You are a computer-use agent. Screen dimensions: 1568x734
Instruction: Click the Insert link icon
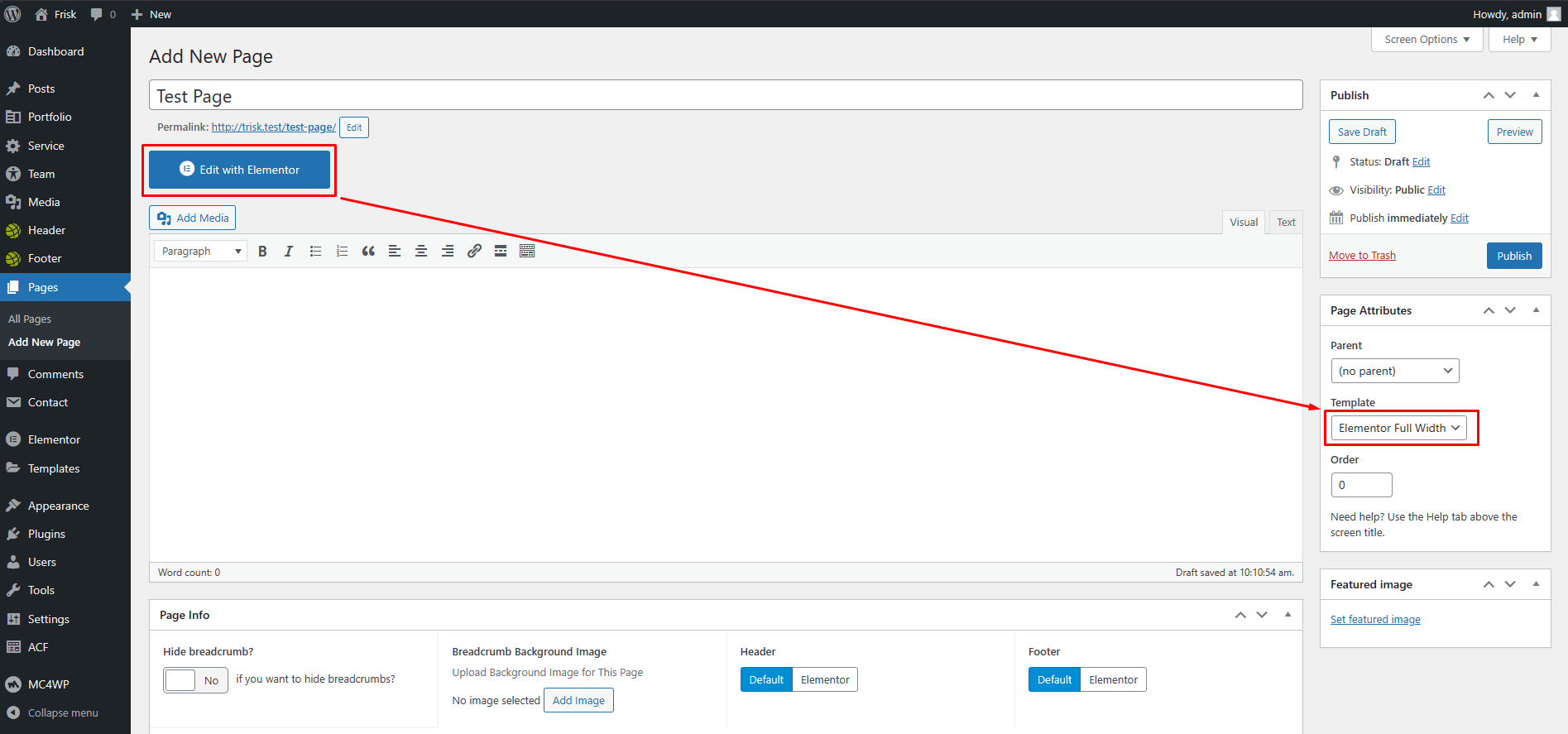pos(474,252)
